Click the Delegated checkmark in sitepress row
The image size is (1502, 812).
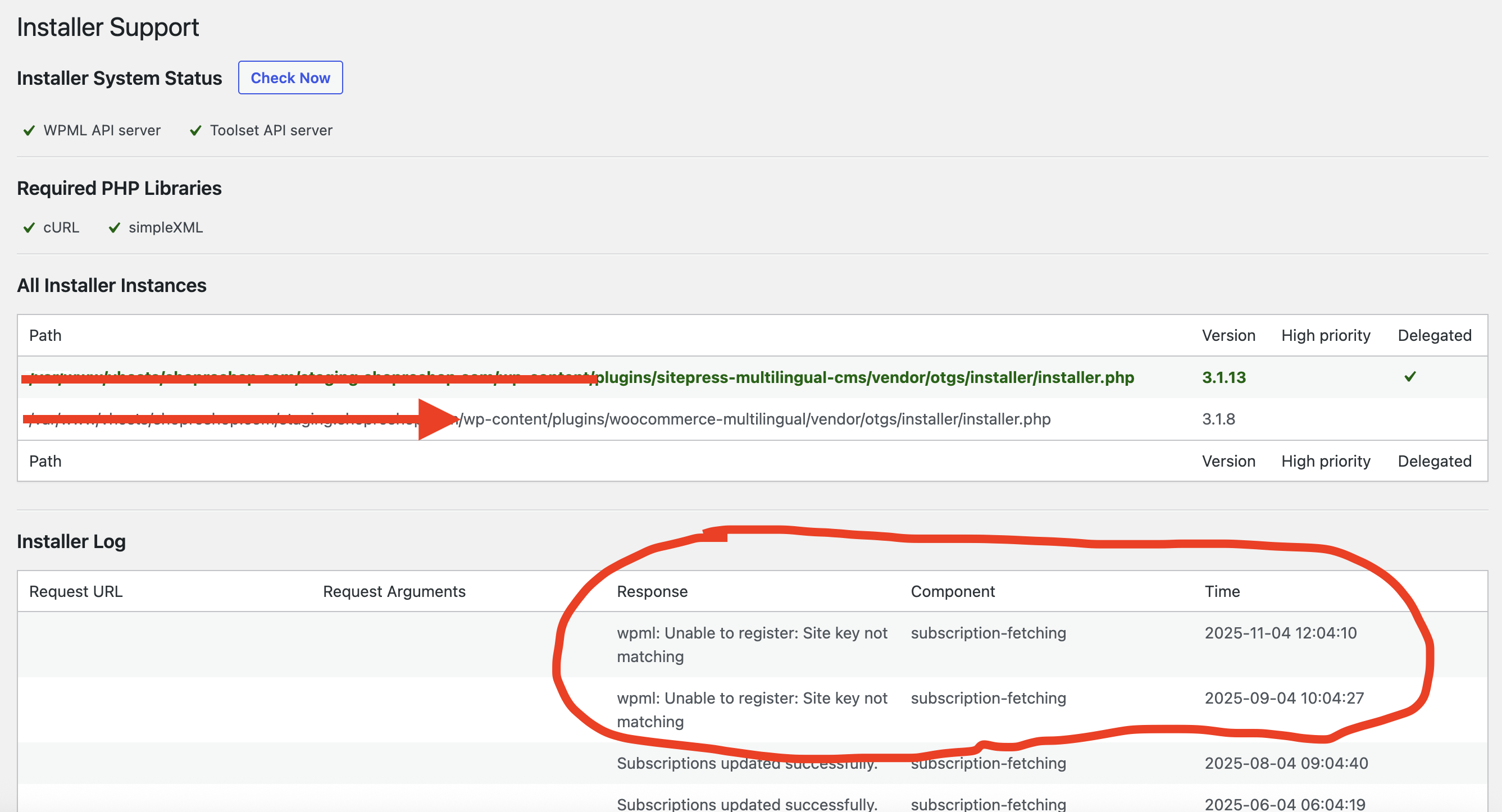pos(1410,377)
